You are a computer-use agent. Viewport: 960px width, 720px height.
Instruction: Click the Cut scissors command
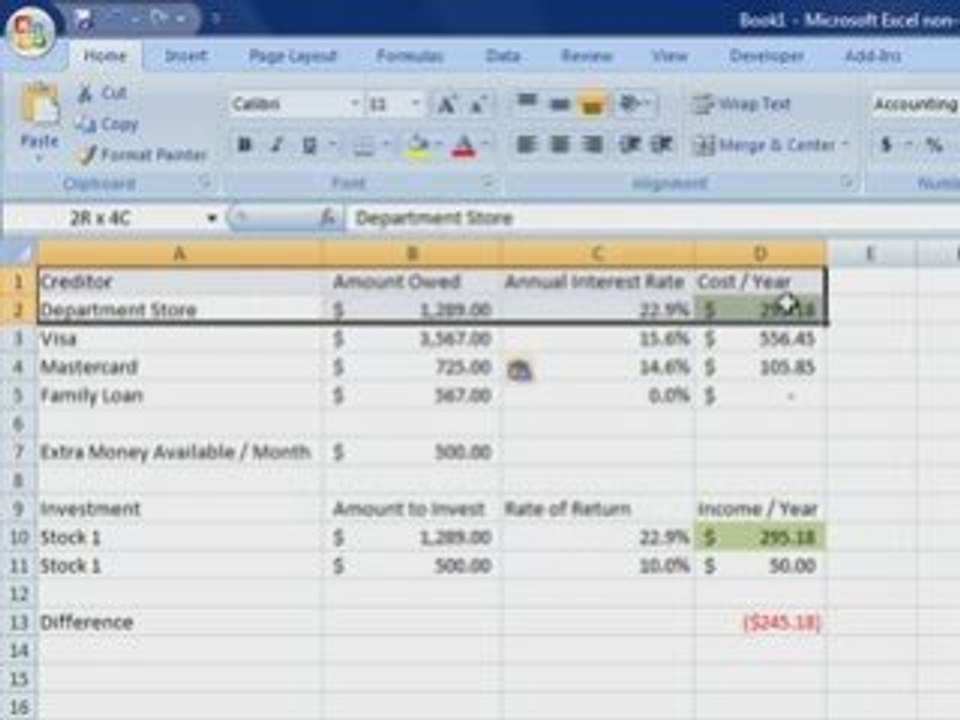click(x=103, y=93)
